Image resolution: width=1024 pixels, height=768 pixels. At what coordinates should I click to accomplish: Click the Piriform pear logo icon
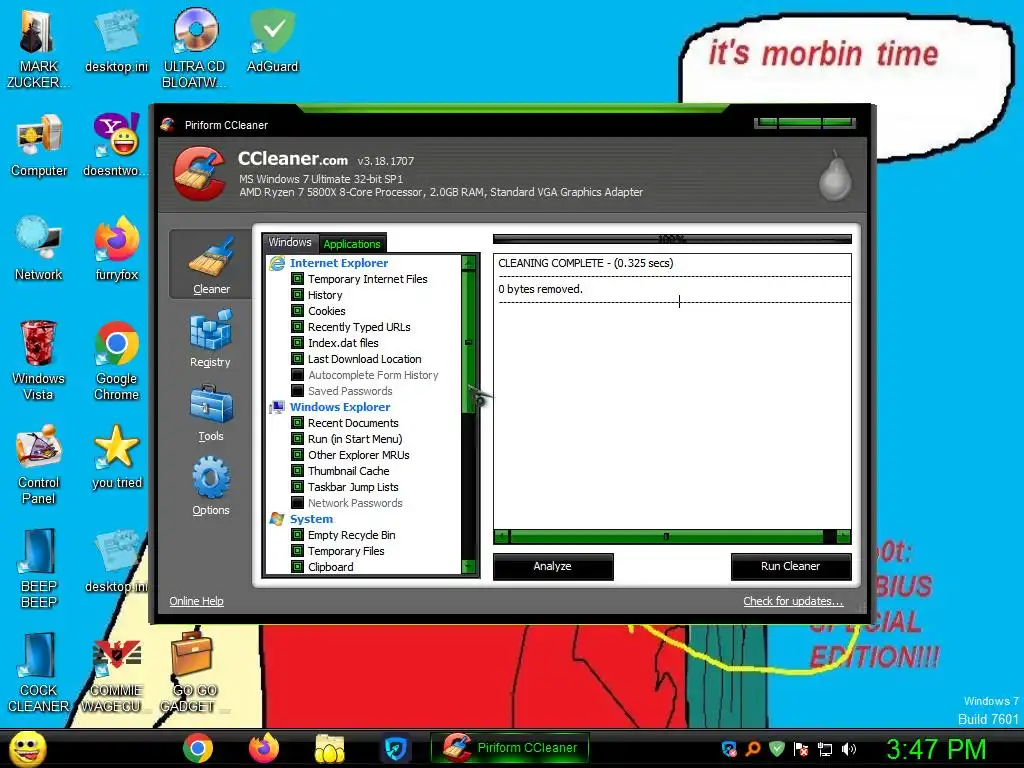835,175
